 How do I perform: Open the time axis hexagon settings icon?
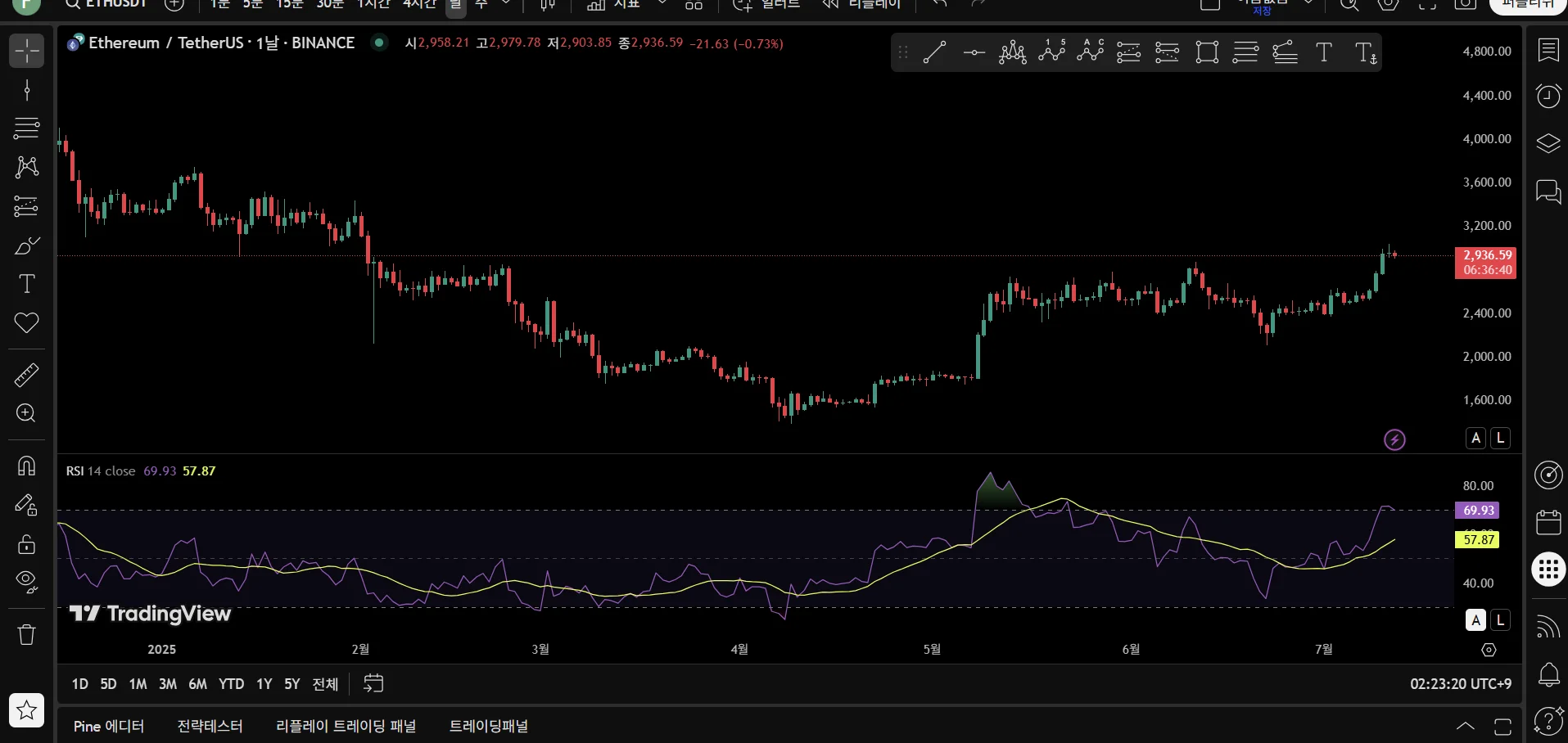tap(1489, 650)
